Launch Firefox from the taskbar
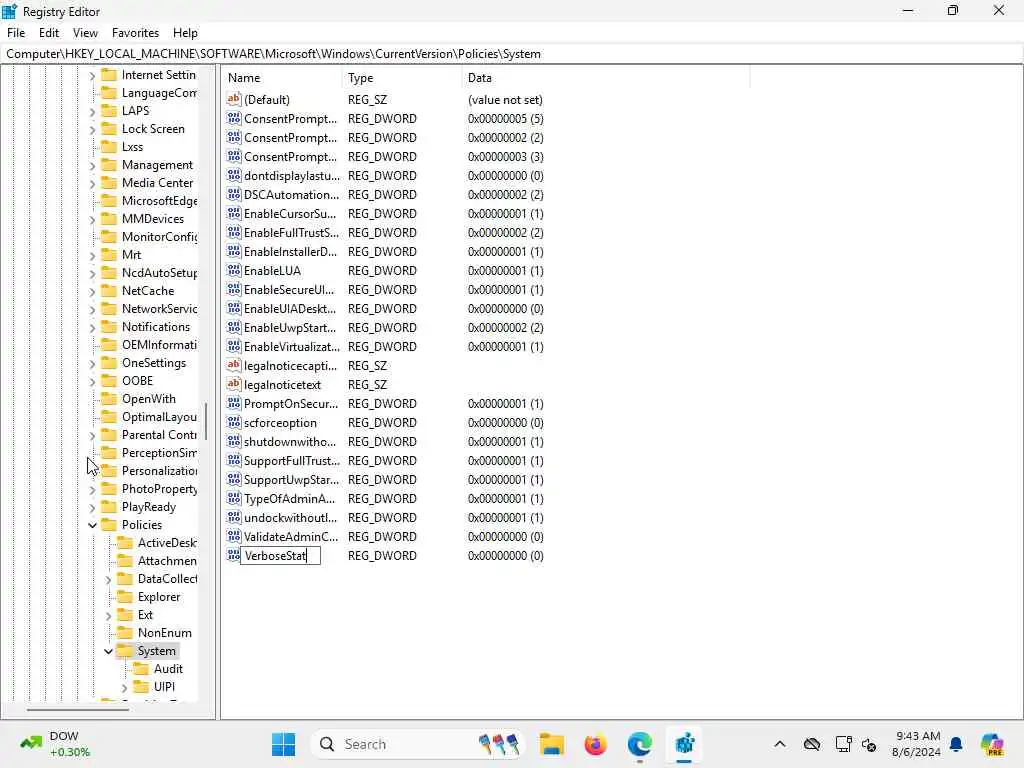 [x=596, y=744]
